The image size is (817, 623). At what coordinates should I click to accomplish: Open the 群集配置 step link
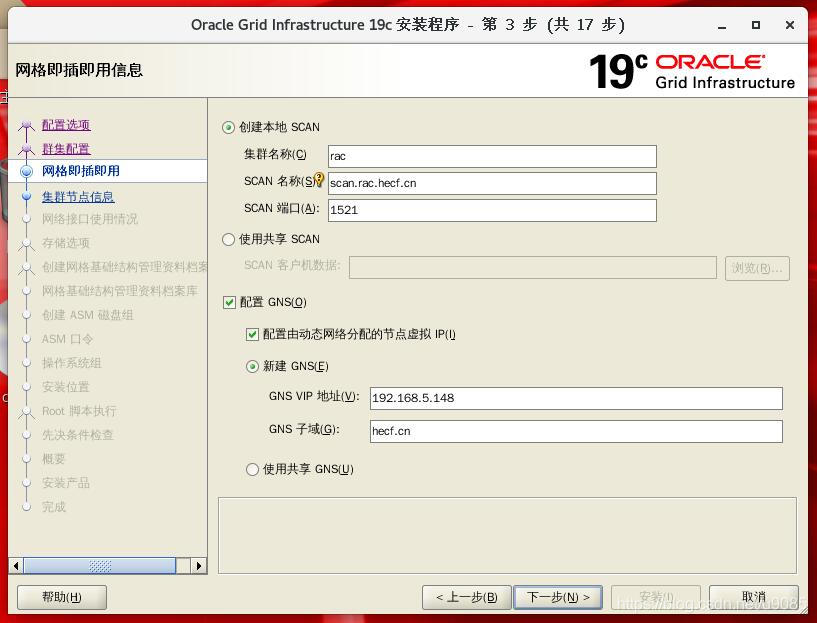point(66,149)
